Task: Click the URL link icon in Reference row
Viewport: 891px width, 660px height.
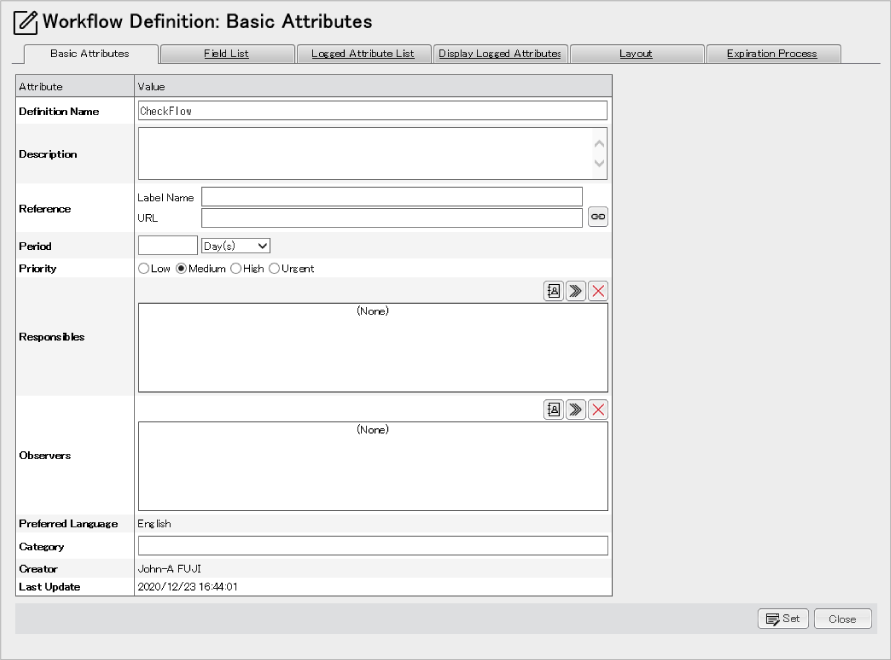Action: 597,217
